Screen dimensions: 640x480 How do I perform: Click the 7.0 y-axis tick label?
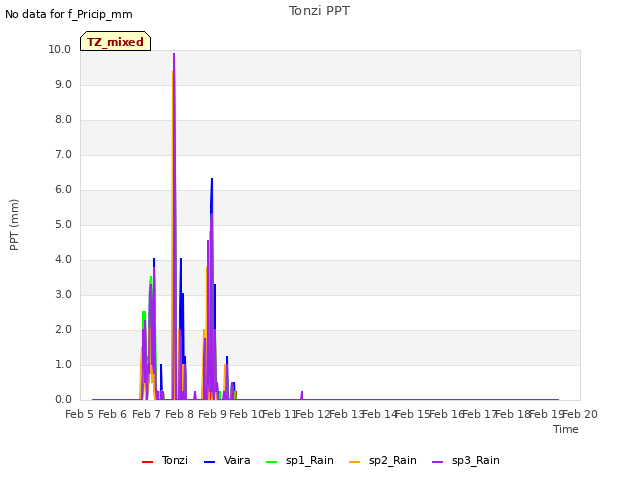[63, 155]
